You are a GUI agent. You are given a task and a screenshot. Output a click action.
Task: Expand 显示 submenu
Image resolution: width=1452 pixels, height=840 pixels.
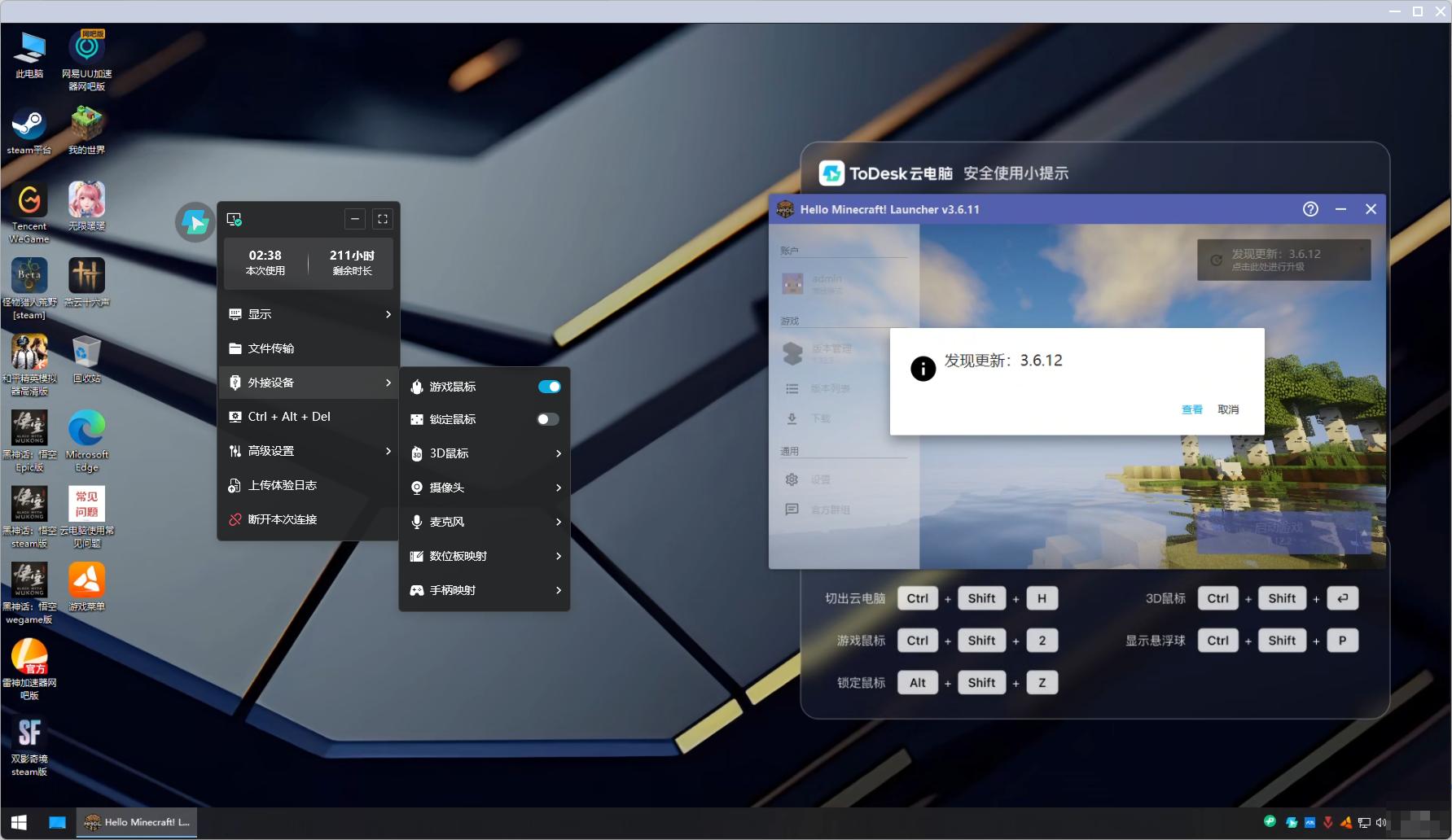click(x=309, y=314)
